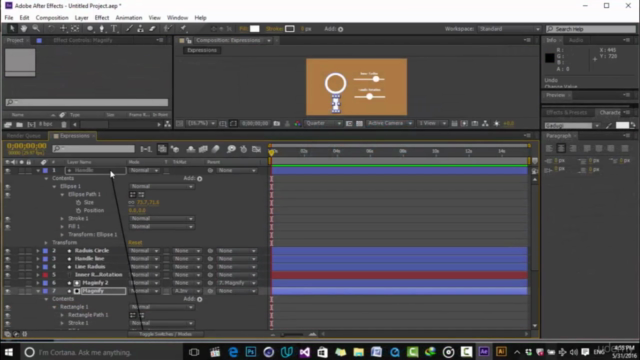The image size is (640, 360).
Task: Create new folder in Project panel
Action: tap(19, 124)
